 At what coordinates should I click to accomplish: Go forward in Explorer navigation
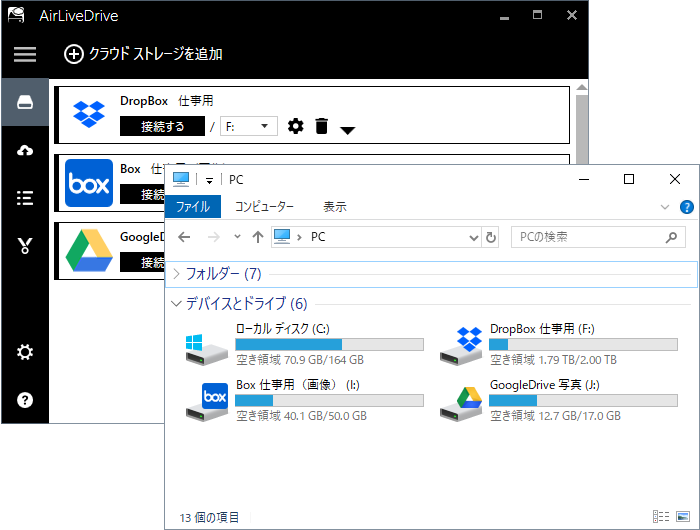pos(214,237)
